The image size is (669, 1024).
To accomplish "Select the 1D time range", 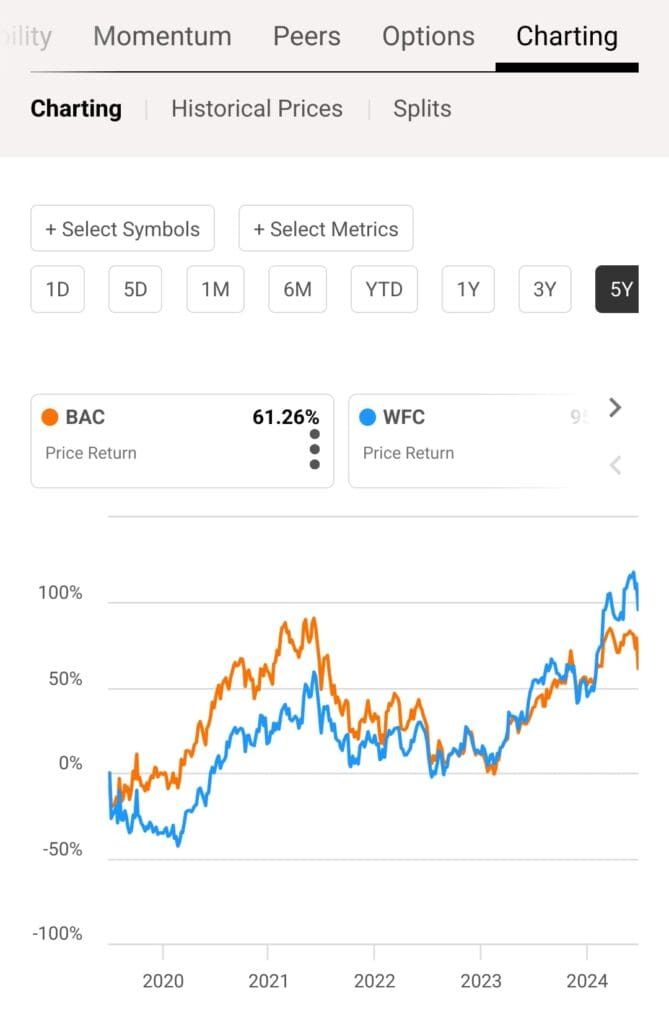I will pyautogui.click(x=57, y=289).
